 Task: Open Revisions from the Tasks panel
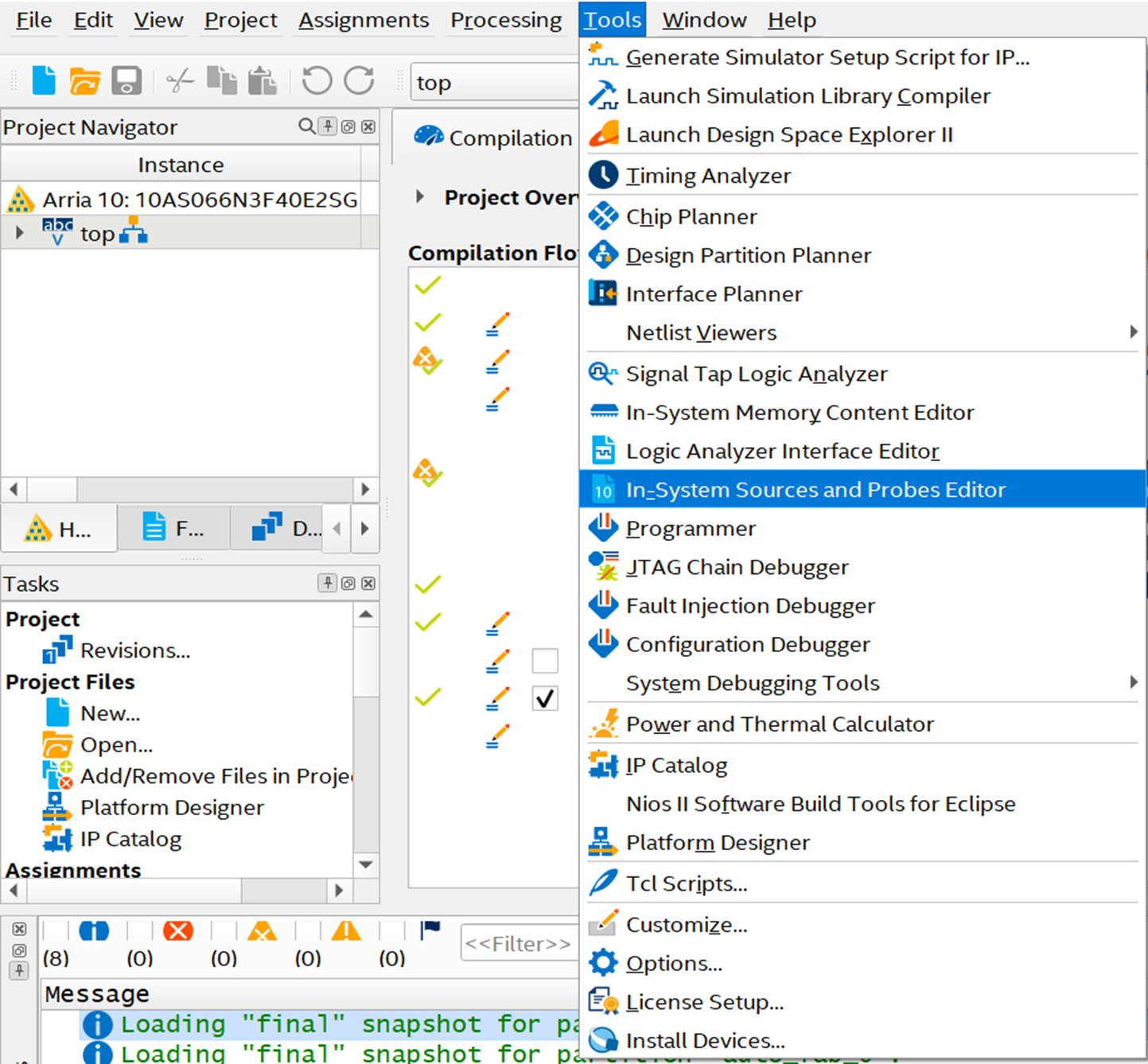tap(134, 650)
